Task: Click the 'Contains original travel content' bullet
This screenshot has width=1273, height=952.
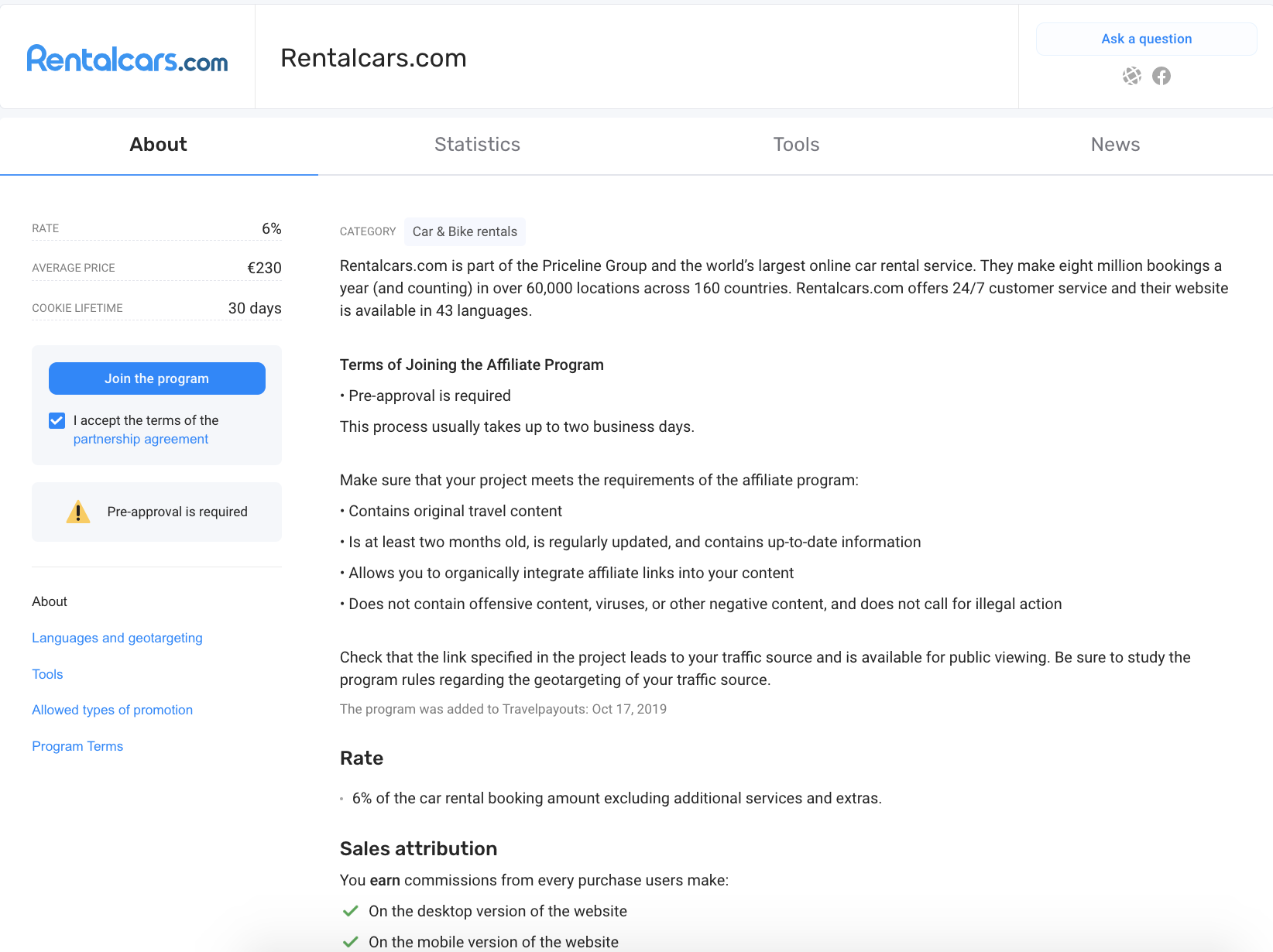Action: point(451,511)
